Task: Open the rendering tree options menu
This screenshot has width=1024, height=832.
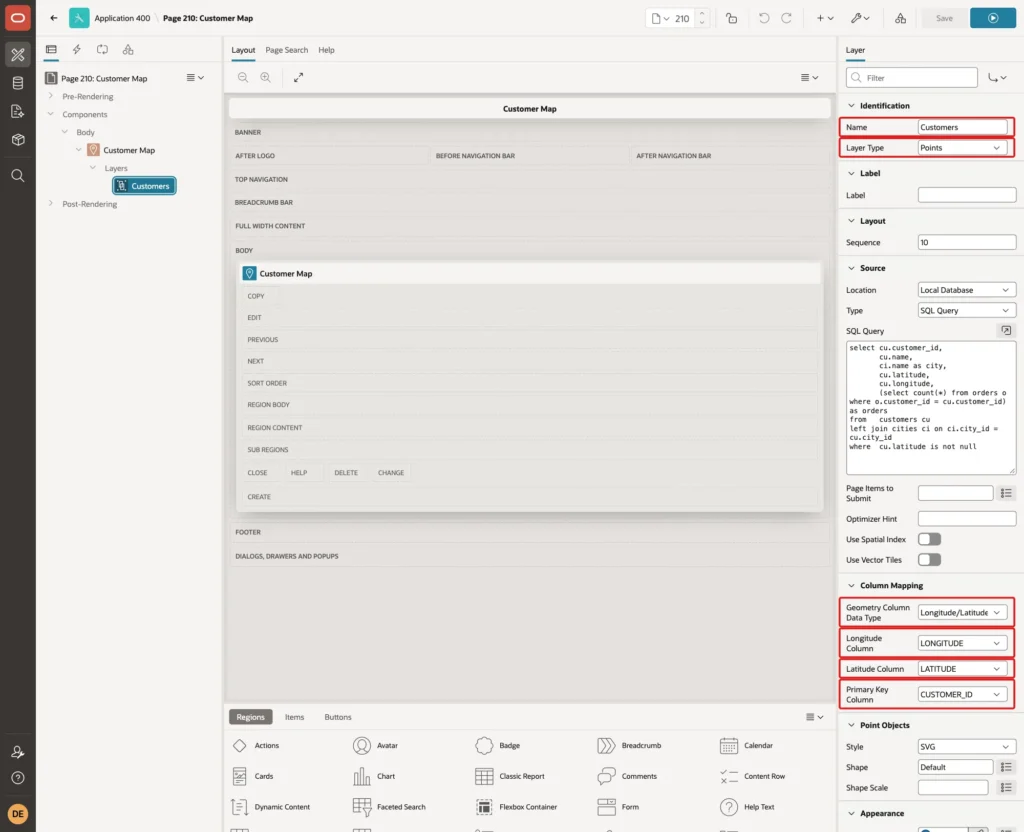Action: tap(195, 78)
